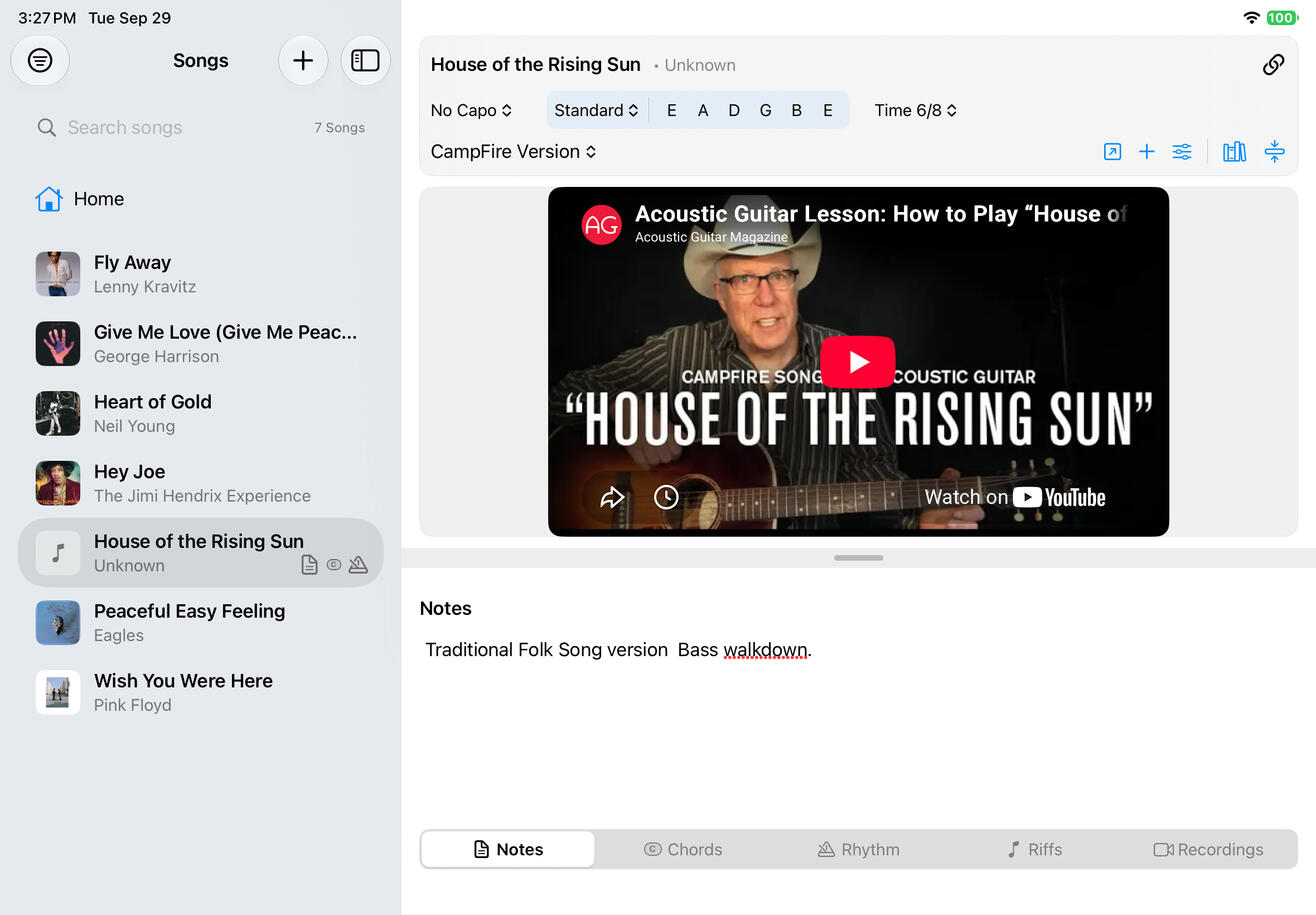Click the battery indicator in status bar

(x=1282, y=18)
